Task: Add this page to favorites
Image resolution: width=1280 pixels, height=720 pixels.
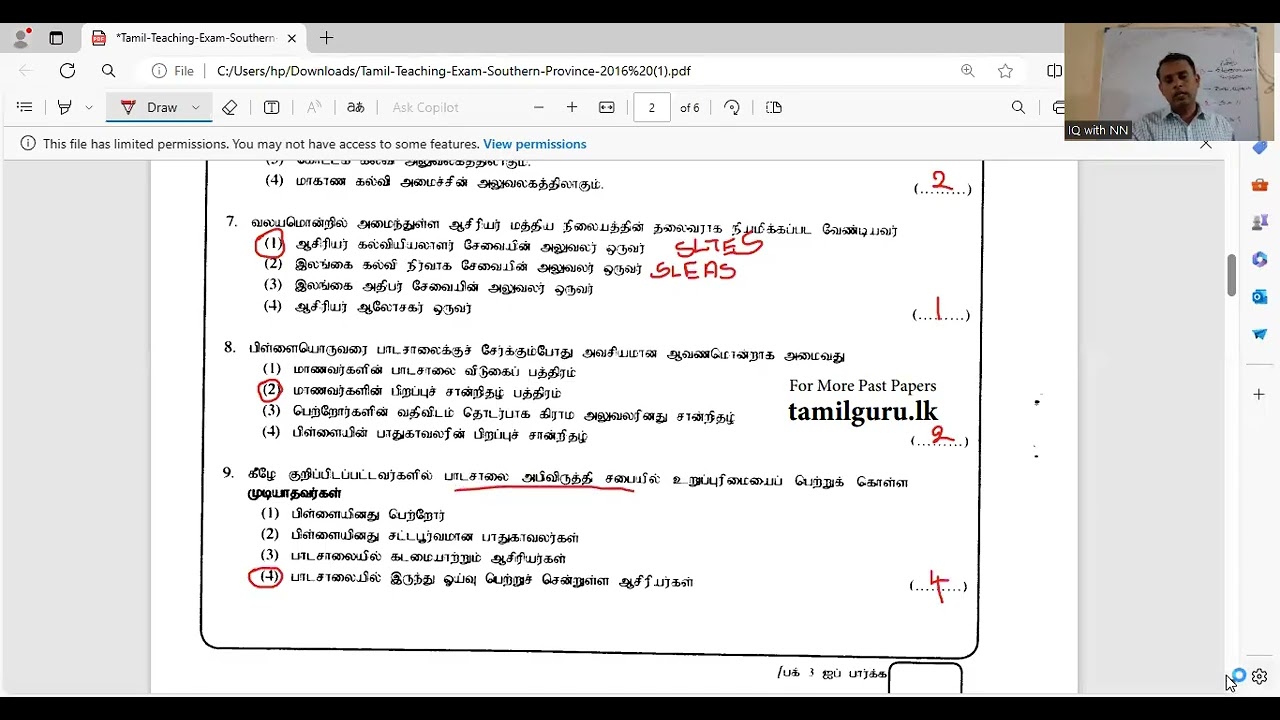Action: [x=1005, y=71]
